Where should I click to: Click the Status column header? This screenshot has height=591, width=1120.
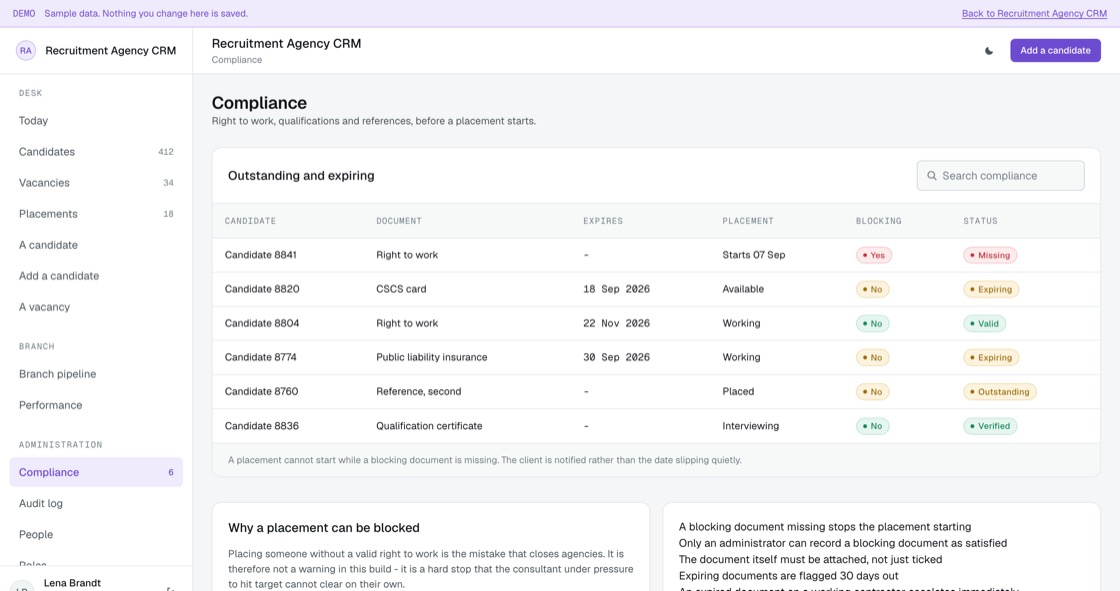click(980, 221)
